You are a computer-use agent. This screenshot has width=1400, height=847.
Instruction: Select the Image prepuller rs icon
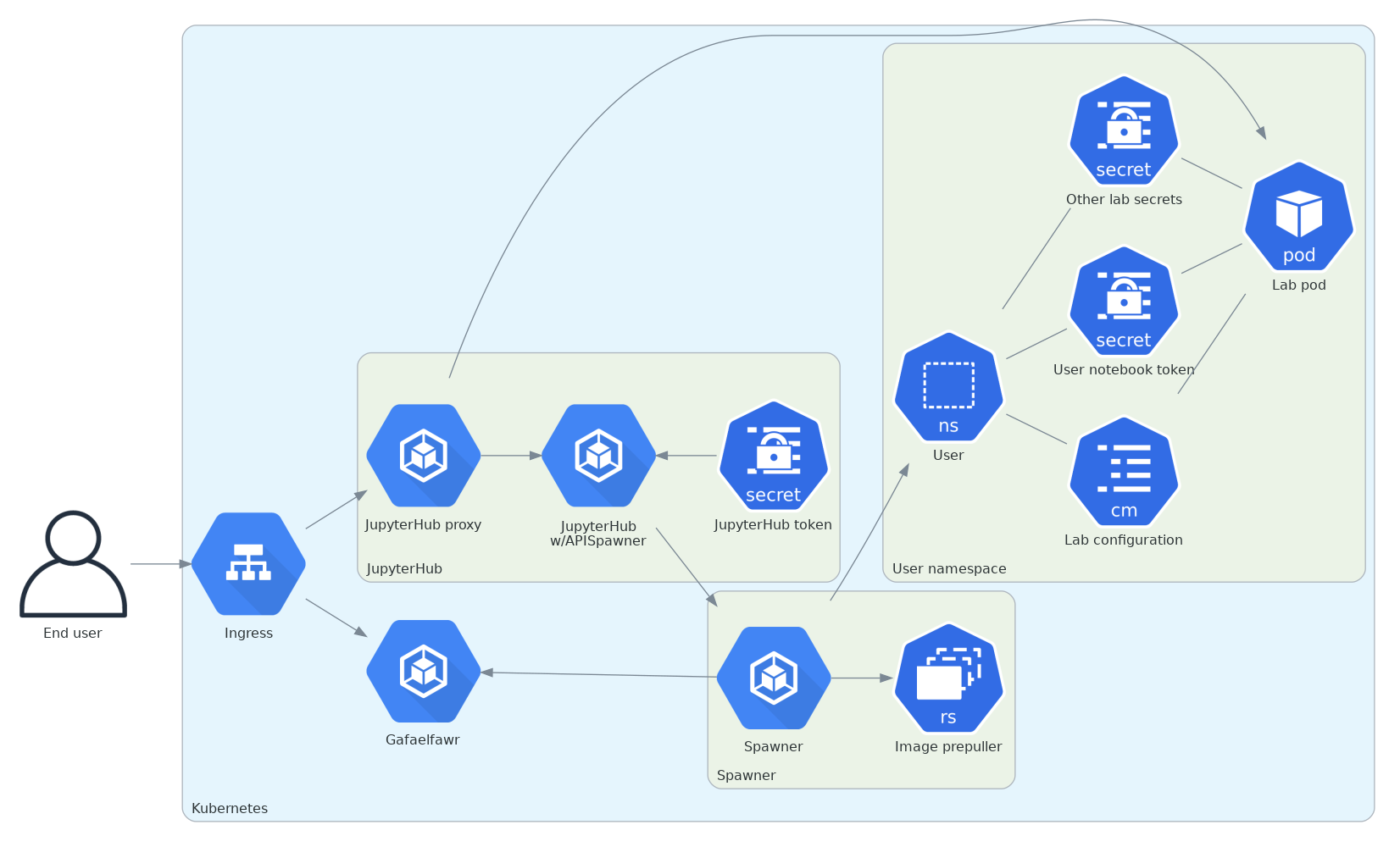948,678
